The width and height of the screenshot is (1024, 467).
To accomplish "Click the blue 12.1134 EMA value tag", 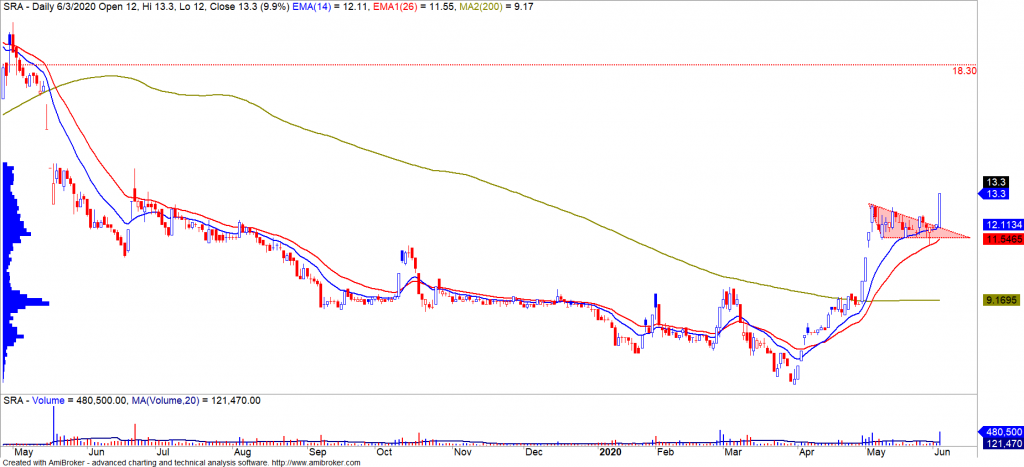I will click(1001, 225).
